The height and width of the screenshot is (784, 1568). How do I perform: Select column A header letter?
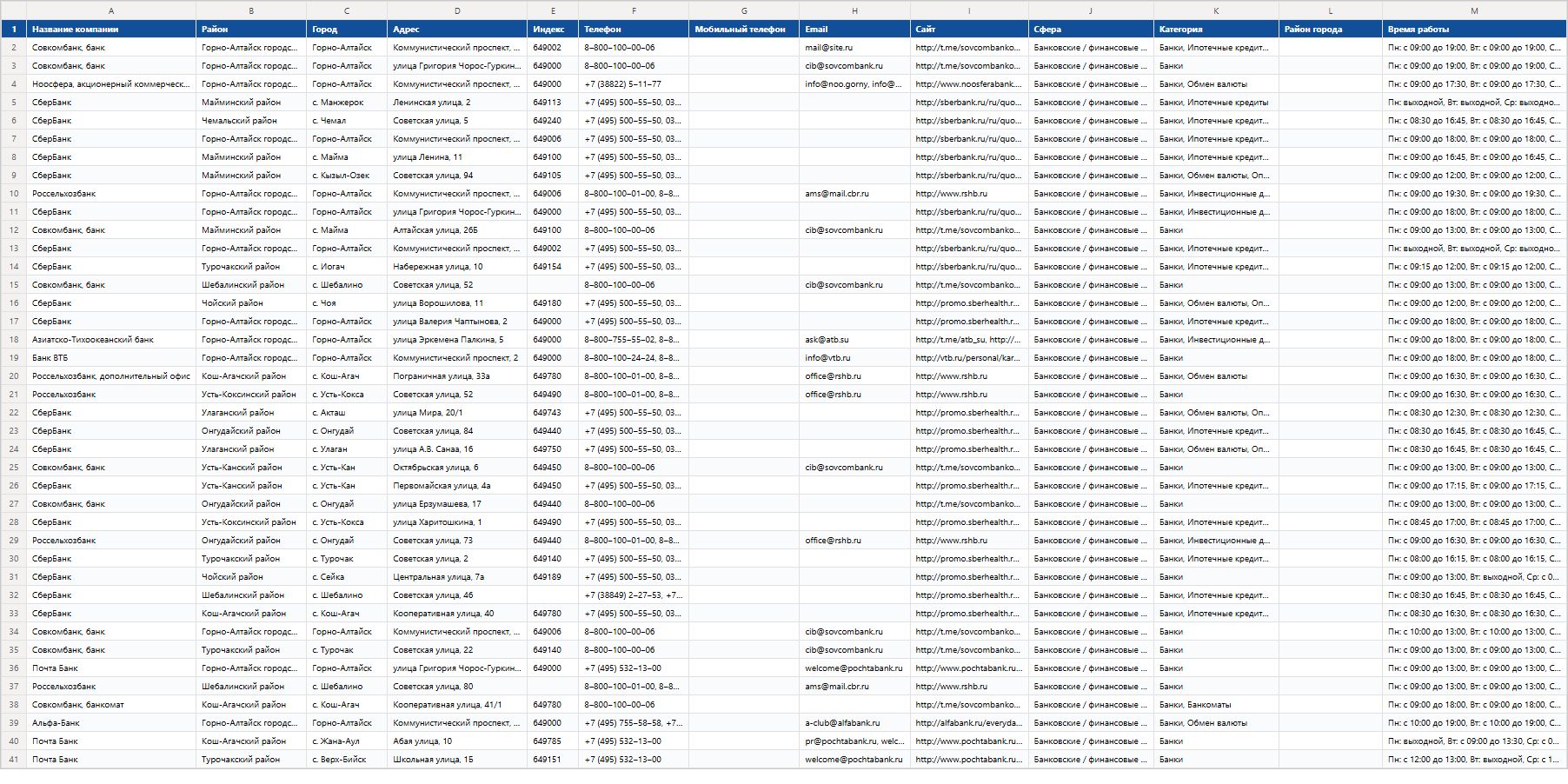pyautogui.click(x=111, y=10)
